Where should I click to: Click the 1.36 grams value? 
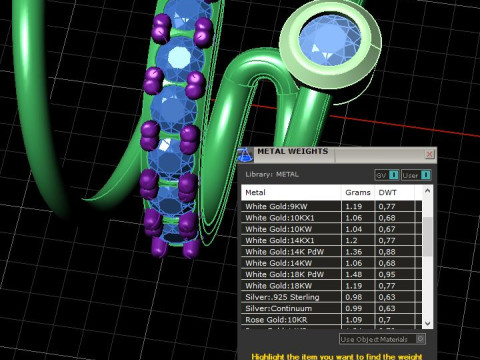tap(354, 252)
